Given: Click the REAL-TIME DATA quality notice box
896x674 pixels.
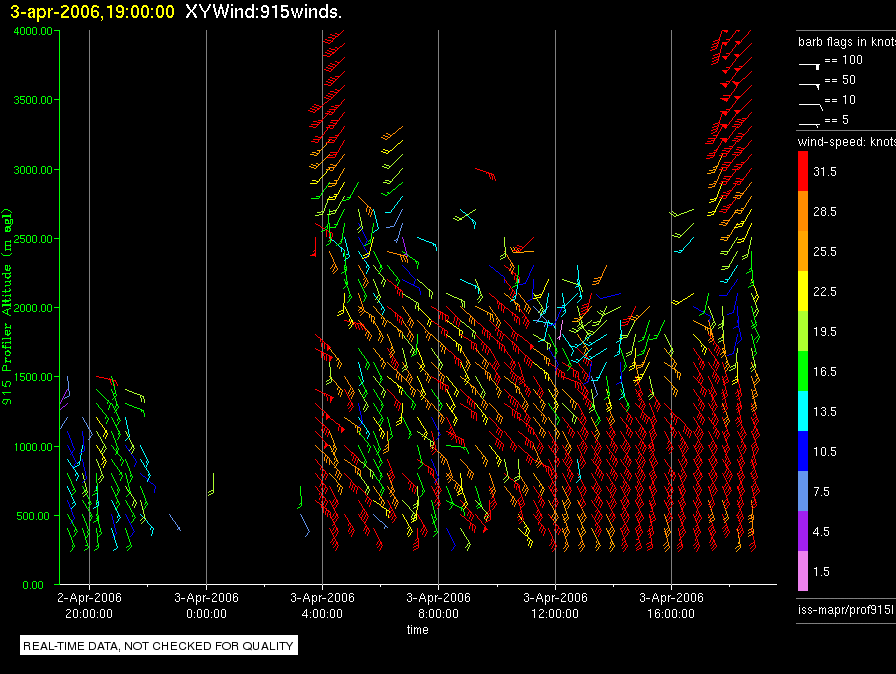Looking at the screenshot, I should (x=159, y=646).
